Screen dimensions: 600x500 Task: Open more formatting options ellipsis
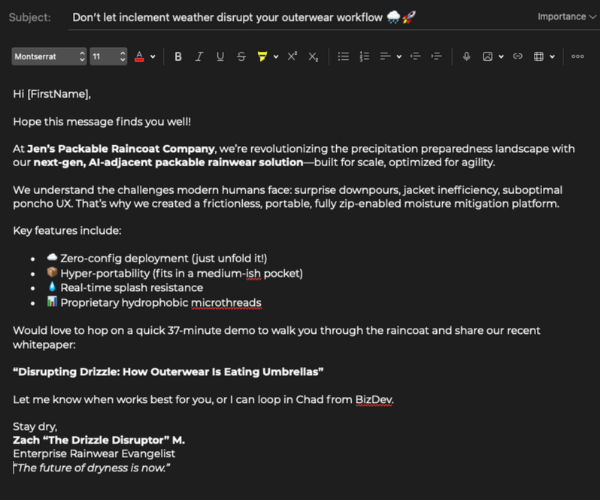(577, 57)
